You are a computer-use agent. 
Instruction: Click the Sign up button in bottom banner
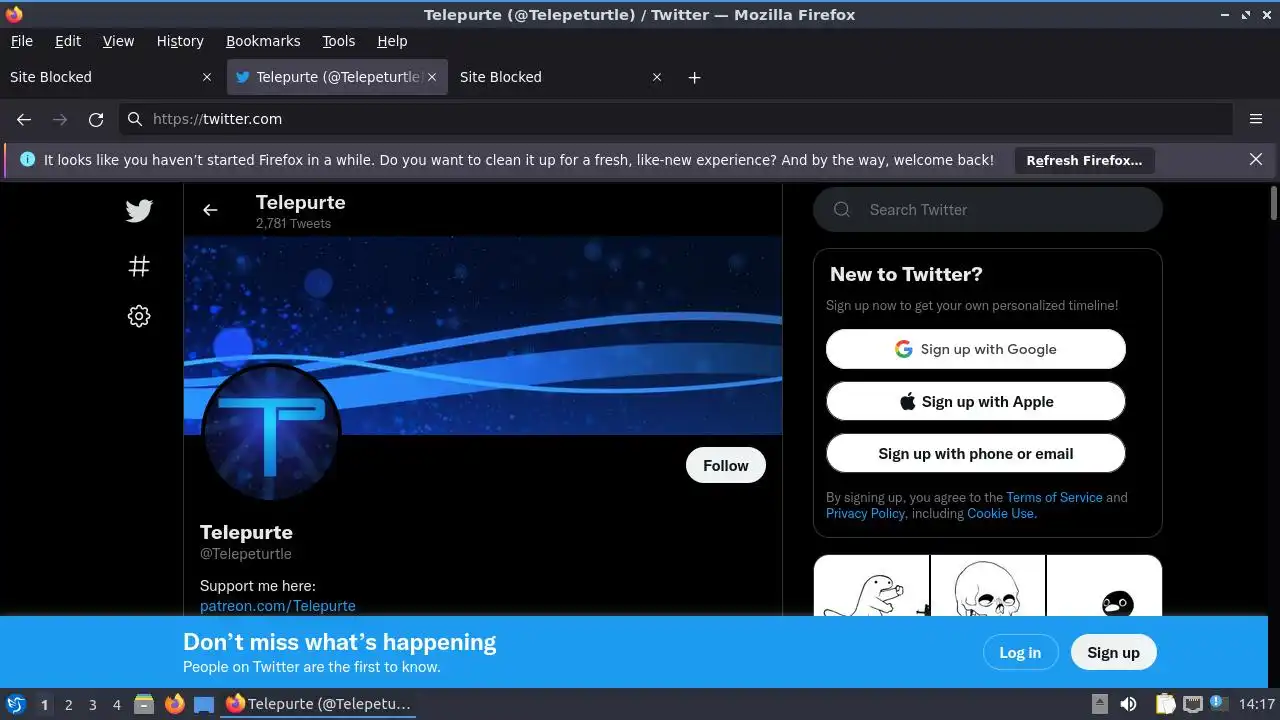[1113, 652]
